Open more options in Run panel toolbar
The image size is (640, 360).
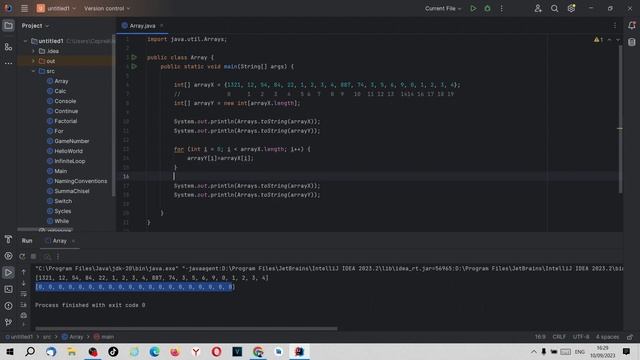tap(58, 256)
